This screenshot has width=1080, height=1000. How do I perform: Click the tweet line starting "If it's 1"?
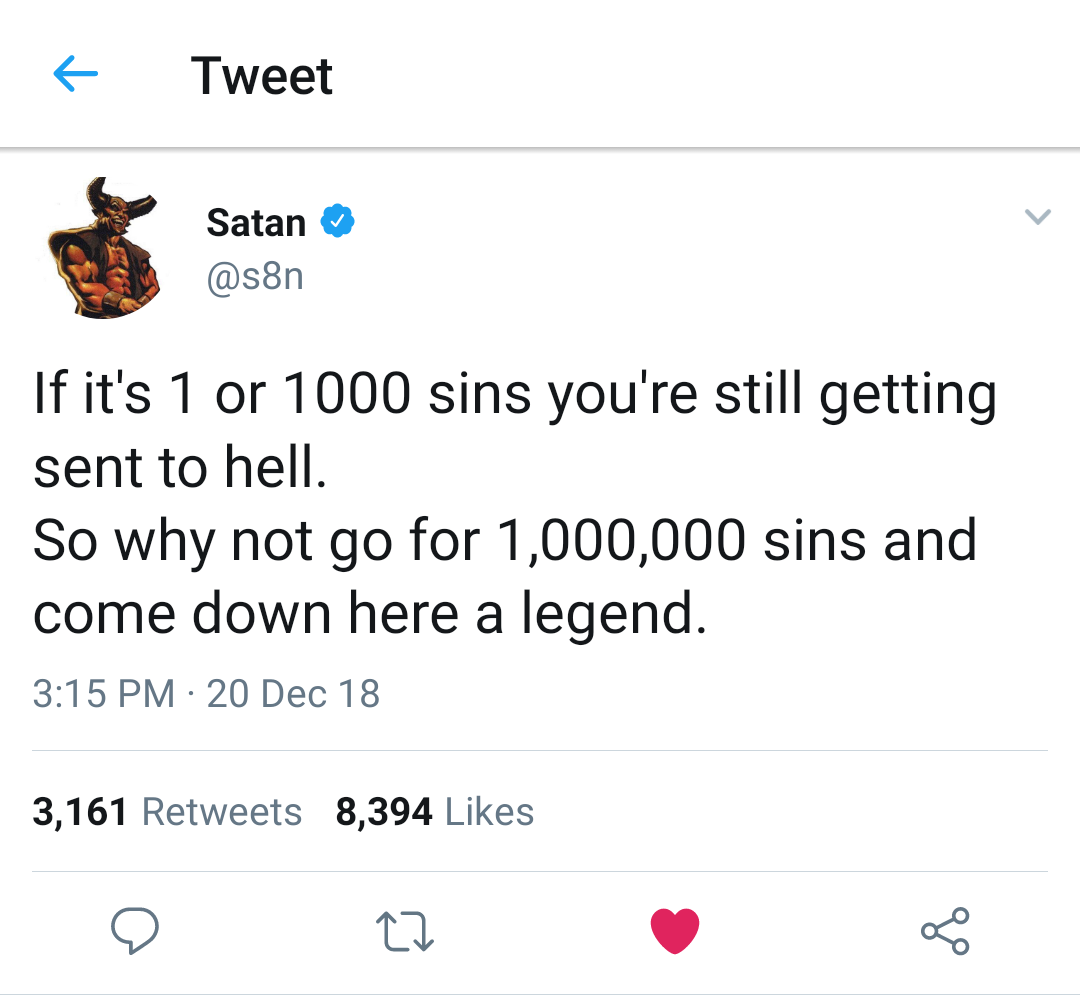(x=514, y=394)
